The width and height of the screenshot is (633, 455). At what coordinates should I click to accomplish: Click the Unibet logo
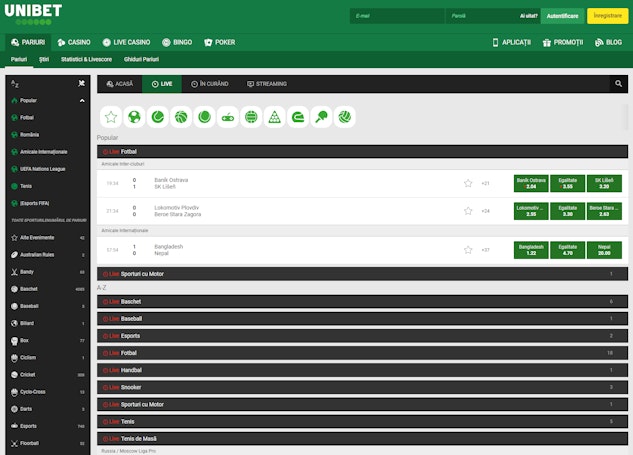coord(33,14)
